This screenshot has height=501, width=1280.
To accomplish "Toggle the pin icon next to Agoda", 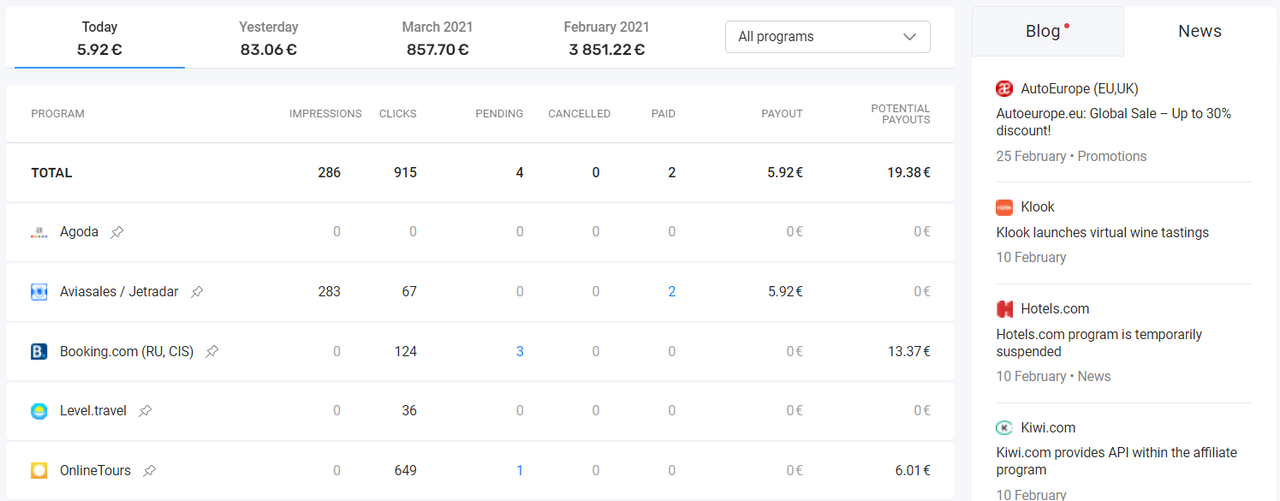I will (117, 232).
